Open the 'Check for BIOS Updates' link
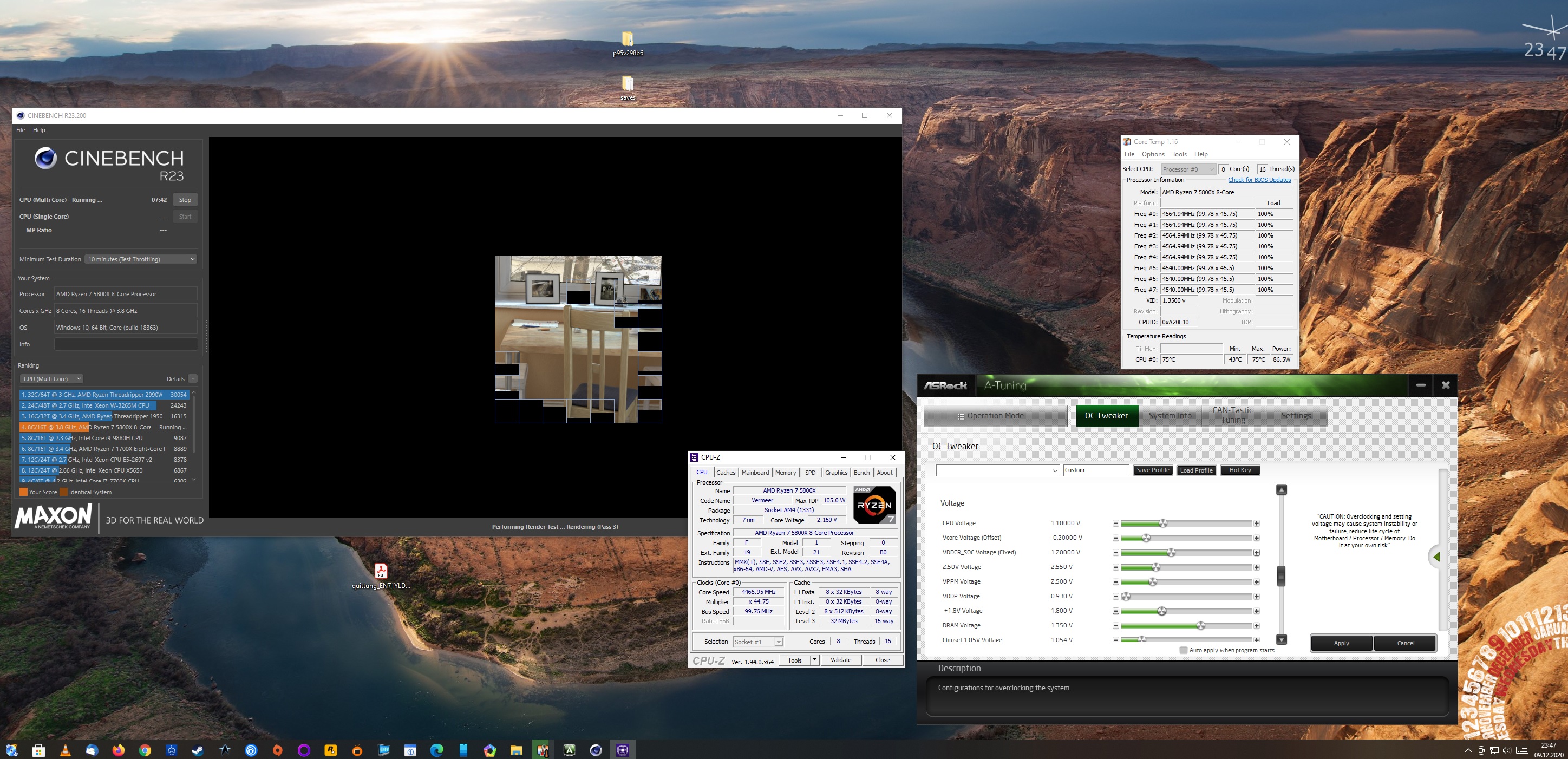 [1259, 180]
